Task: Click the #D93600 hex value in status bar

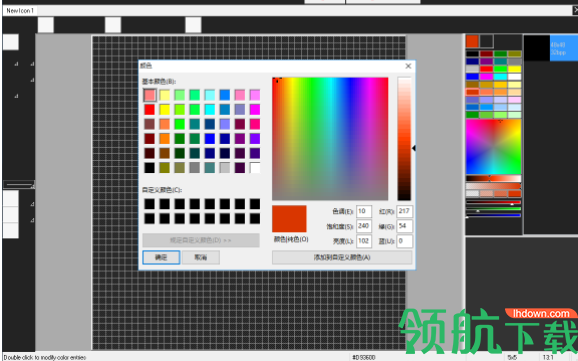Action: point(364,357)
